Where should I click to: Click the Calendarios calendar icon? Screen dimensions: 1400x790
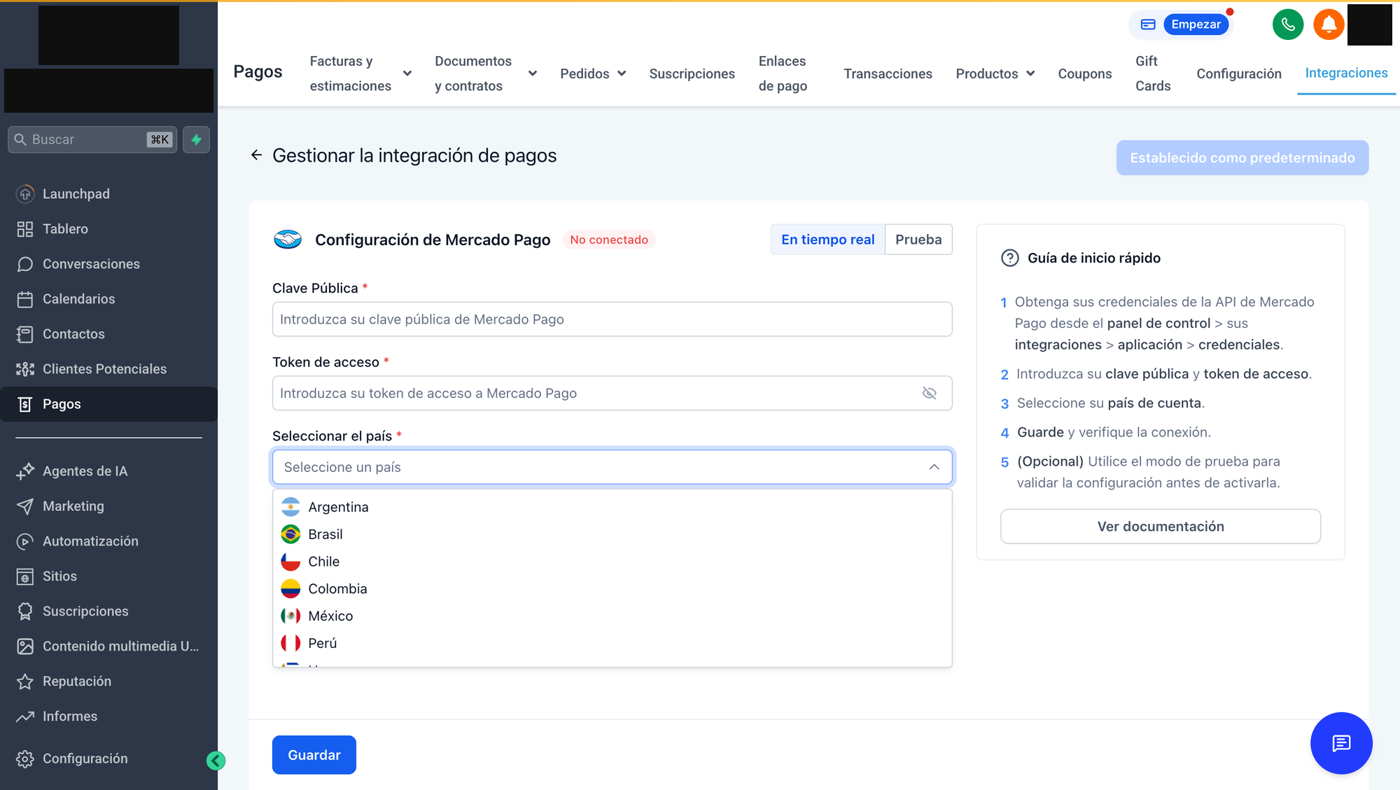[x=25, y=299]
